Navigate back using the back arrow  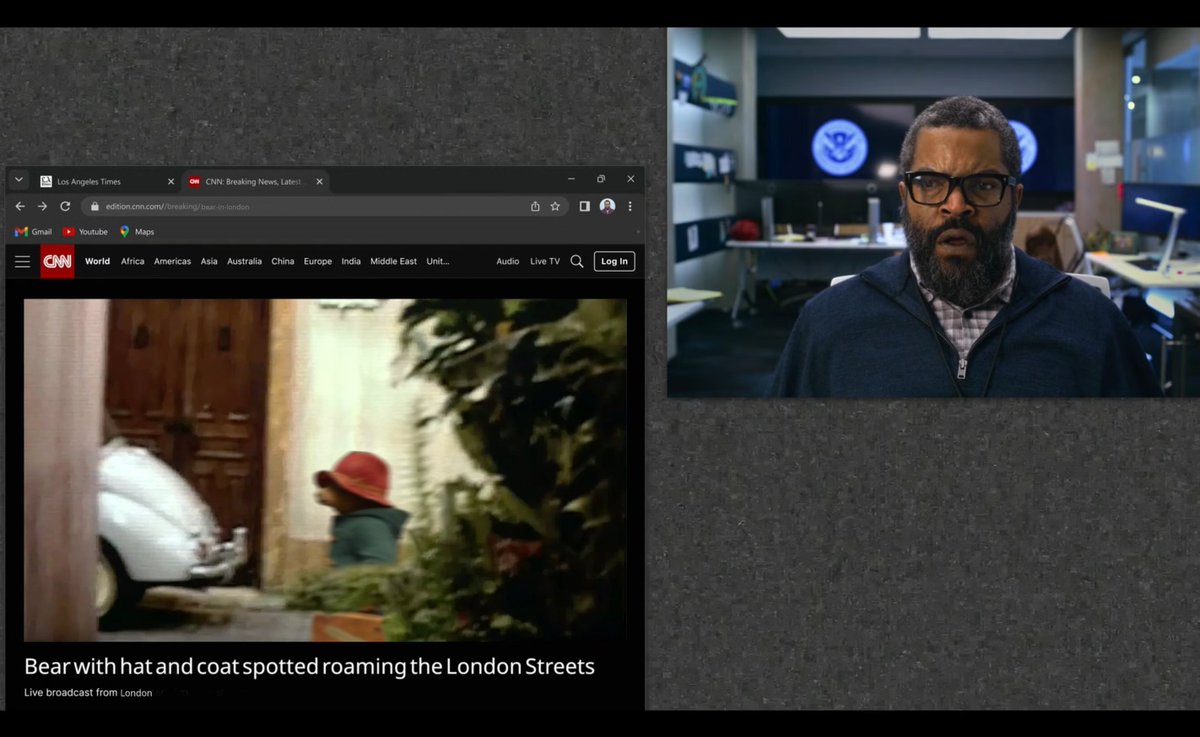click(20, 206)
